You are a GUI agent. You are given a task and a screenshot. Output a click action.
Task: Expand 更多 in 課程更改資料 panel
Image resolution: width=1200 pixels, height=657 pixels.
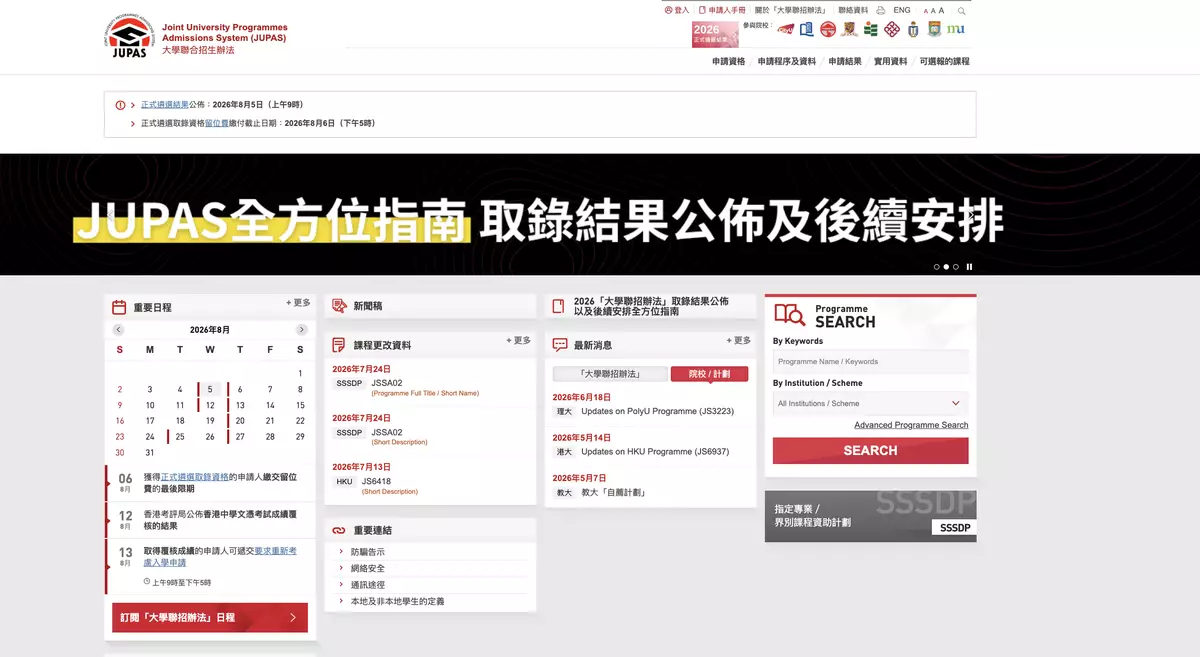[x=519, y=341]
